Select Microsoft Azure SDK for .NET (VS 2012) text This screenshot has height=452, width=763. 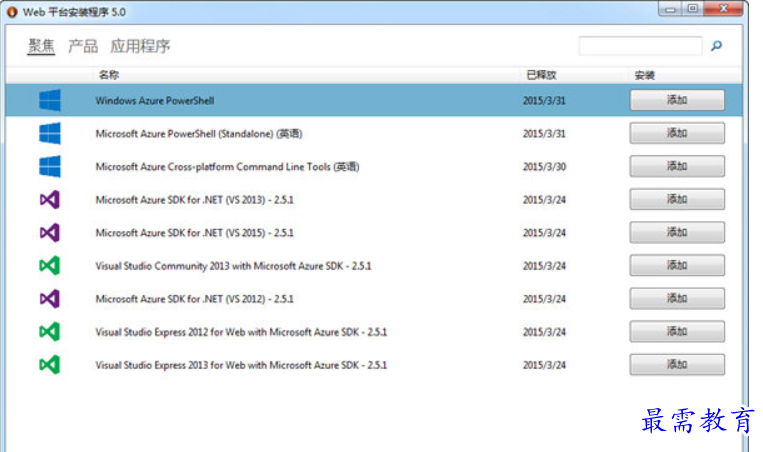195,299
